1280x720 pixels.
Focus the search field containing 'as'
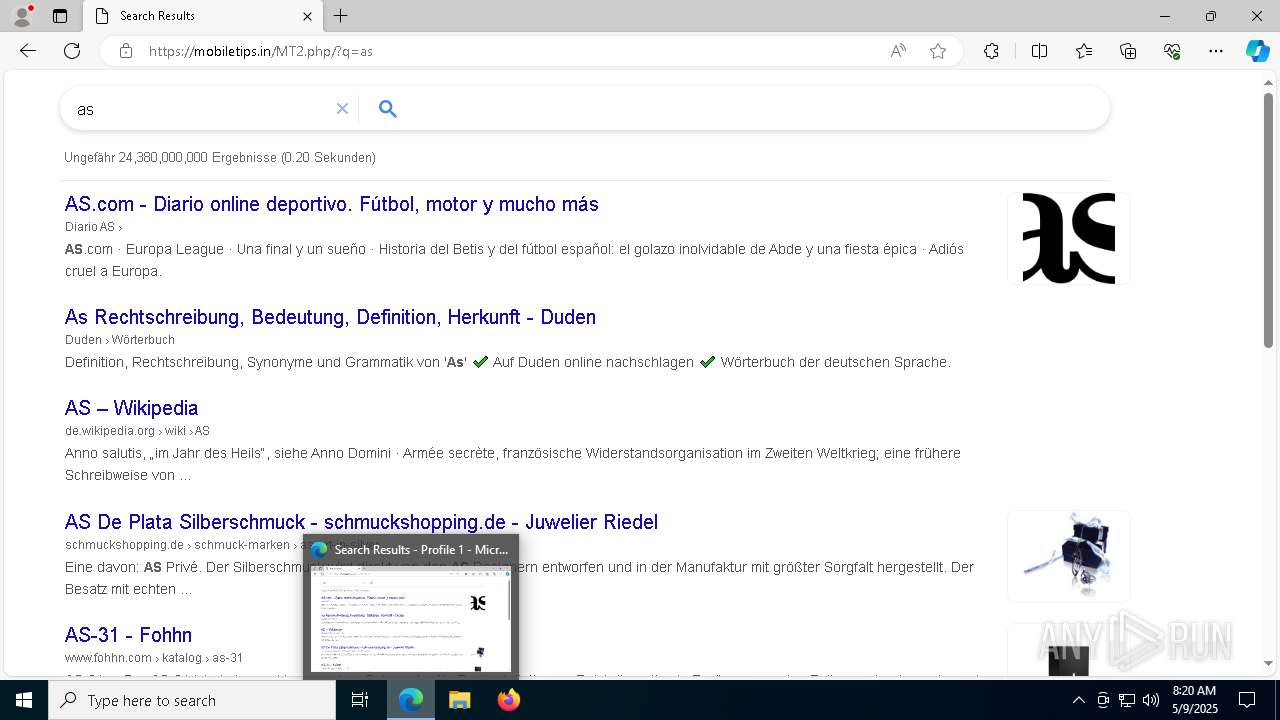(200, 109)
